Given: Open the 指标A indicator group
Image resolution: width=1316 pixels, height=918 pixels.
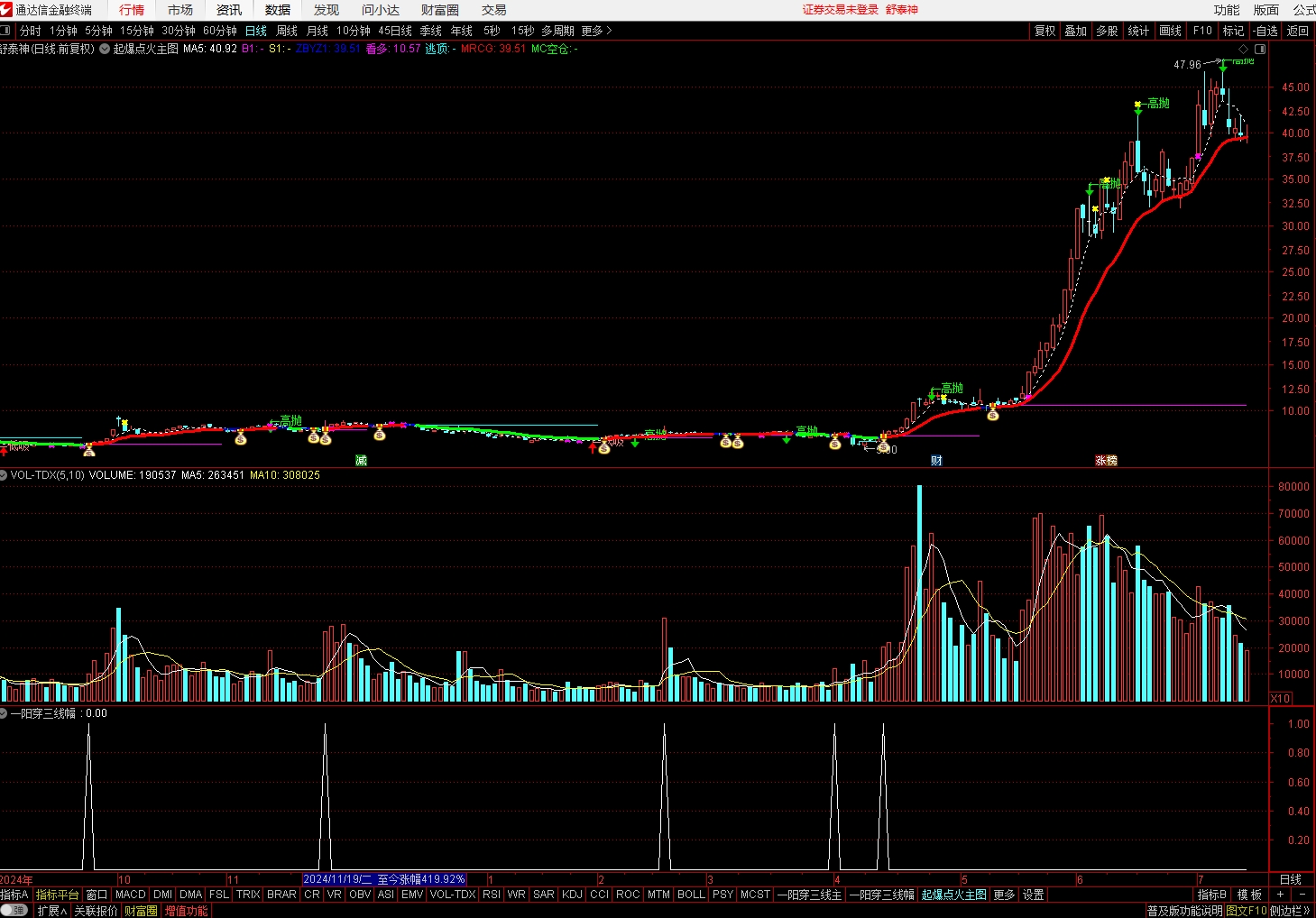Looking at the screenshot, I should tap(14, 895).
